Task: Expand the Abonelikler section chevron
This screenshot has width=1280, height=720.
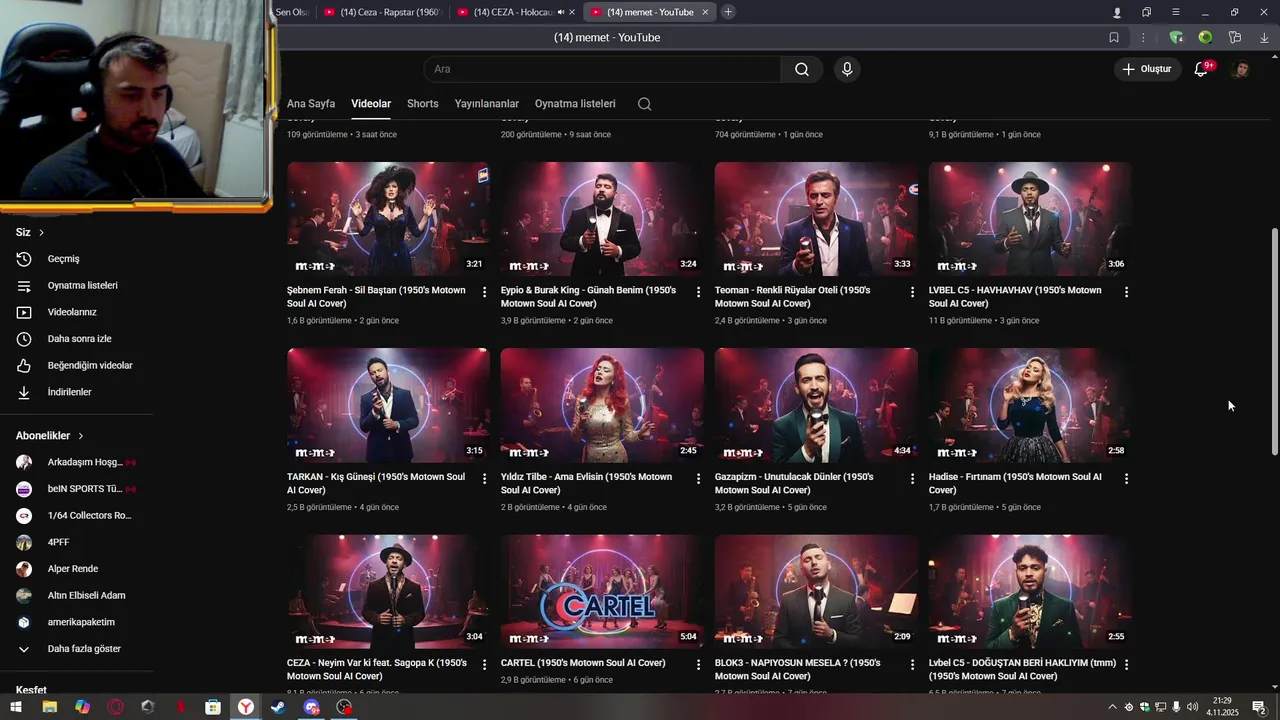Action: click(81, 436)
